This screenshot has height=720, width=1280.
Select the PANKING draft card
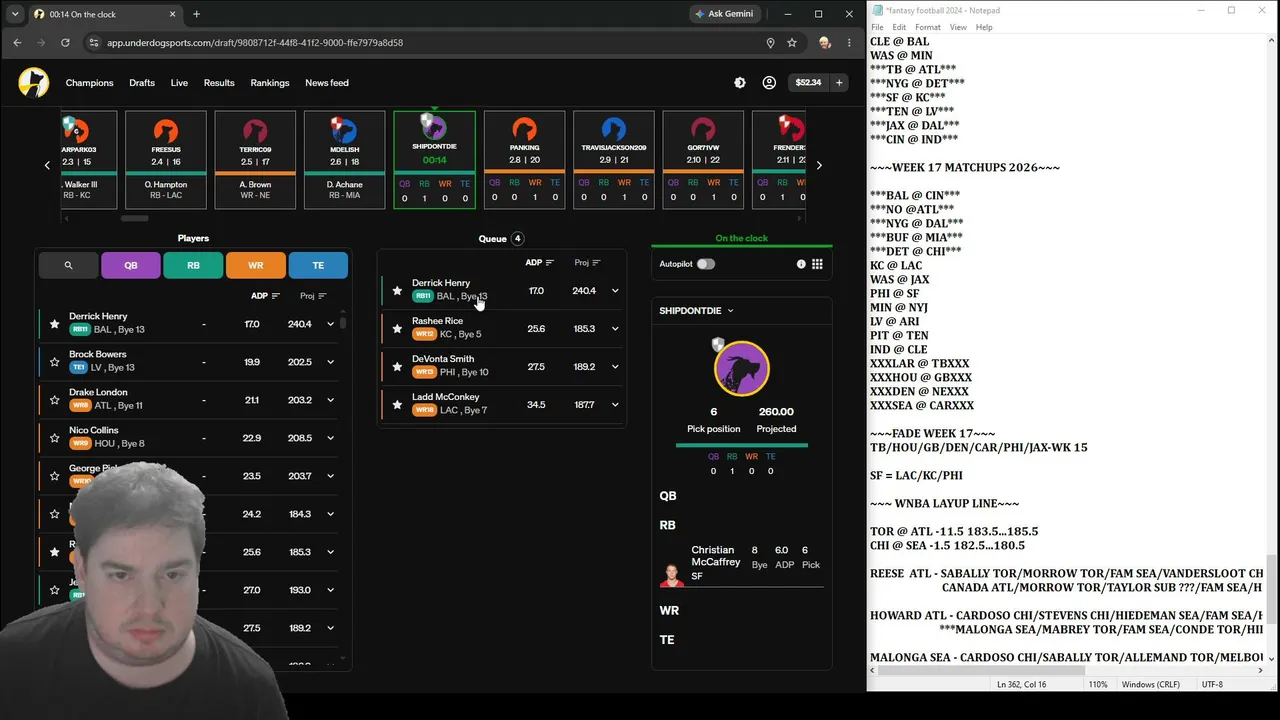524,160
